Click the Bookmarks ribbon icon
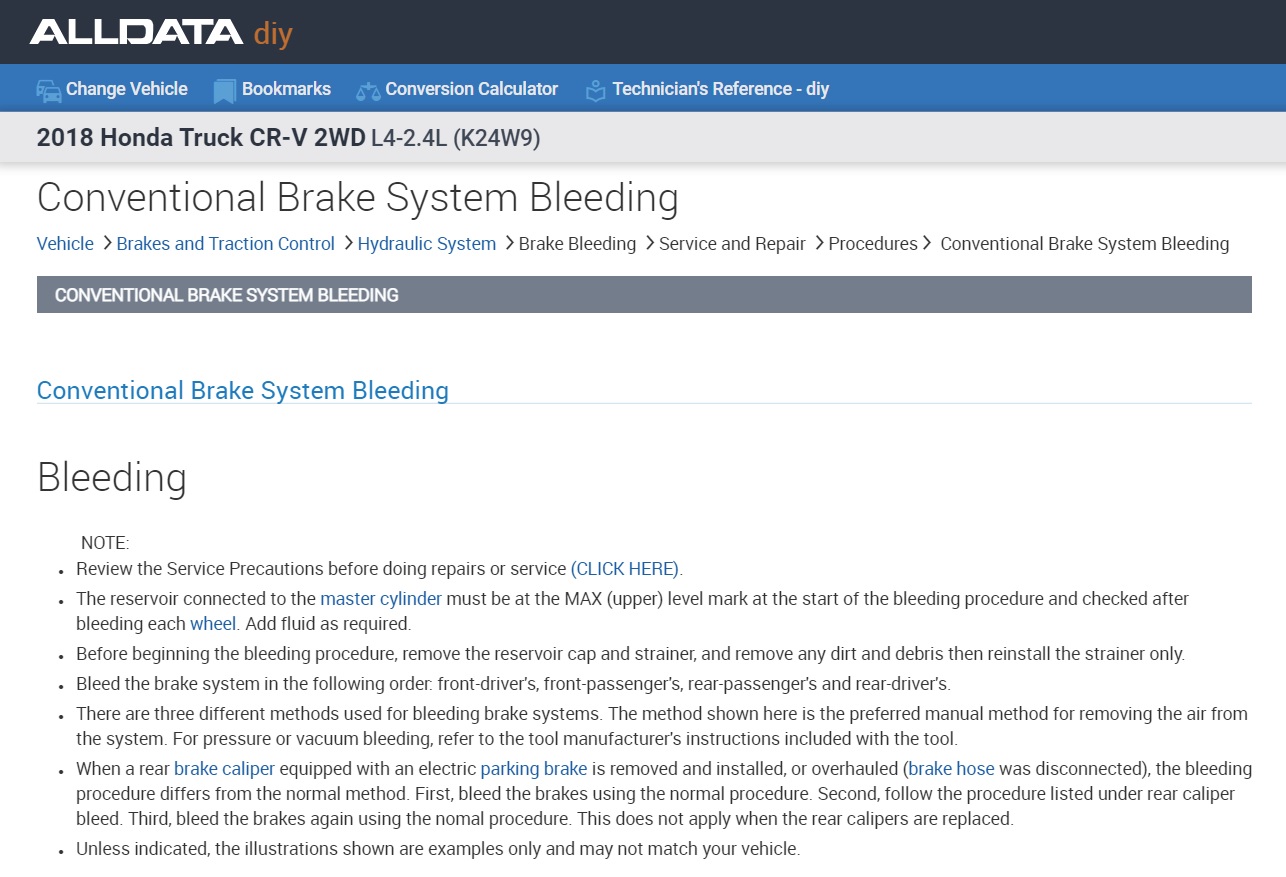Image resolution: width=1286 pixels, height=877 pixels. point(224,90)
